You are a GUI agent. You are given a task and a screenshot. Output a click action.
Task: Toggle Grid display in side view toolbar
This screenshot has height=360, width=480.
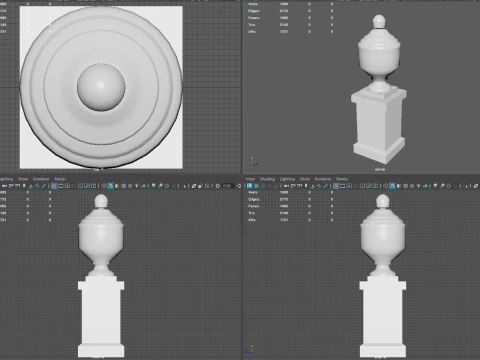336,186
